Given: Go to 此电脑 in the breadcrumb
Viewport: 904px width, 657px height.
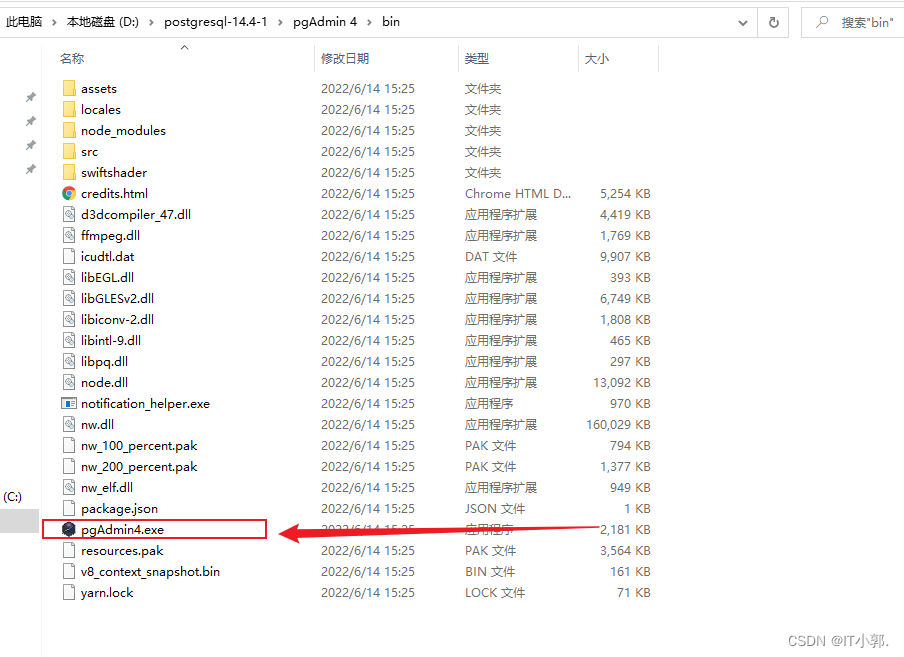Looking at the screenshot, I should coord(24,22).
